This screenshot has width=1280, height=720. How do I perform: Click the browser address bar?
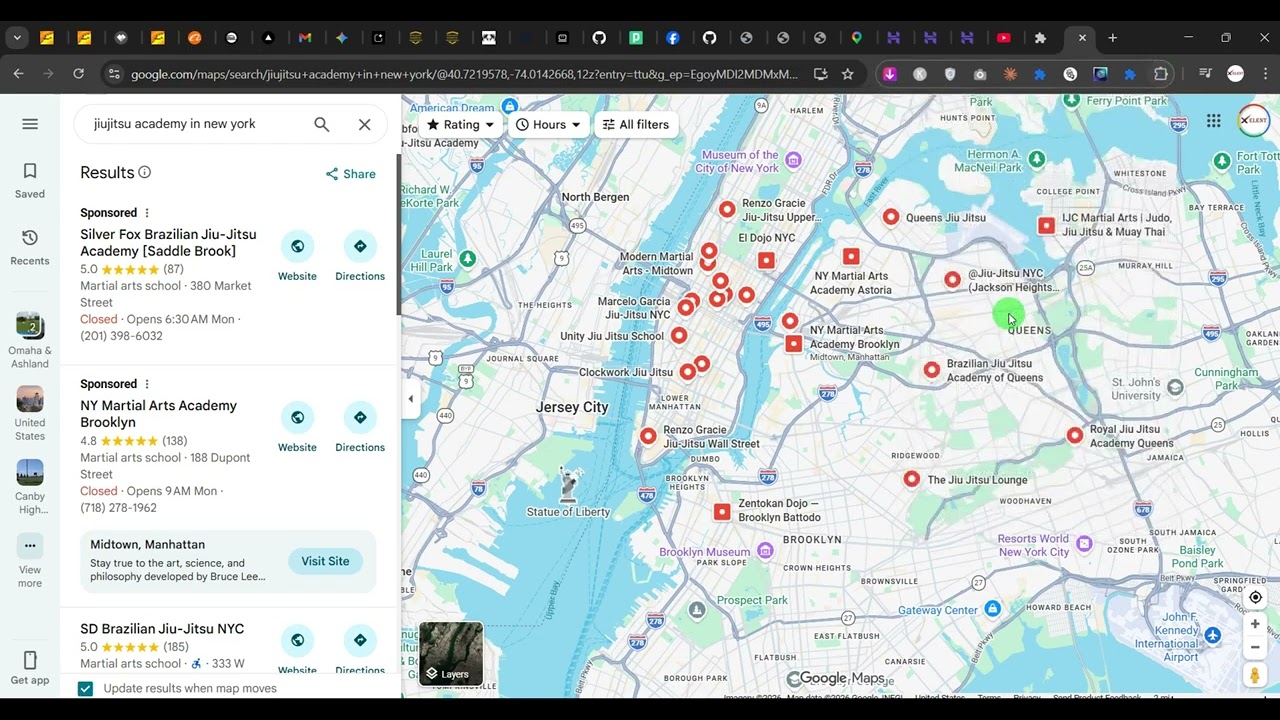[465, 74]
